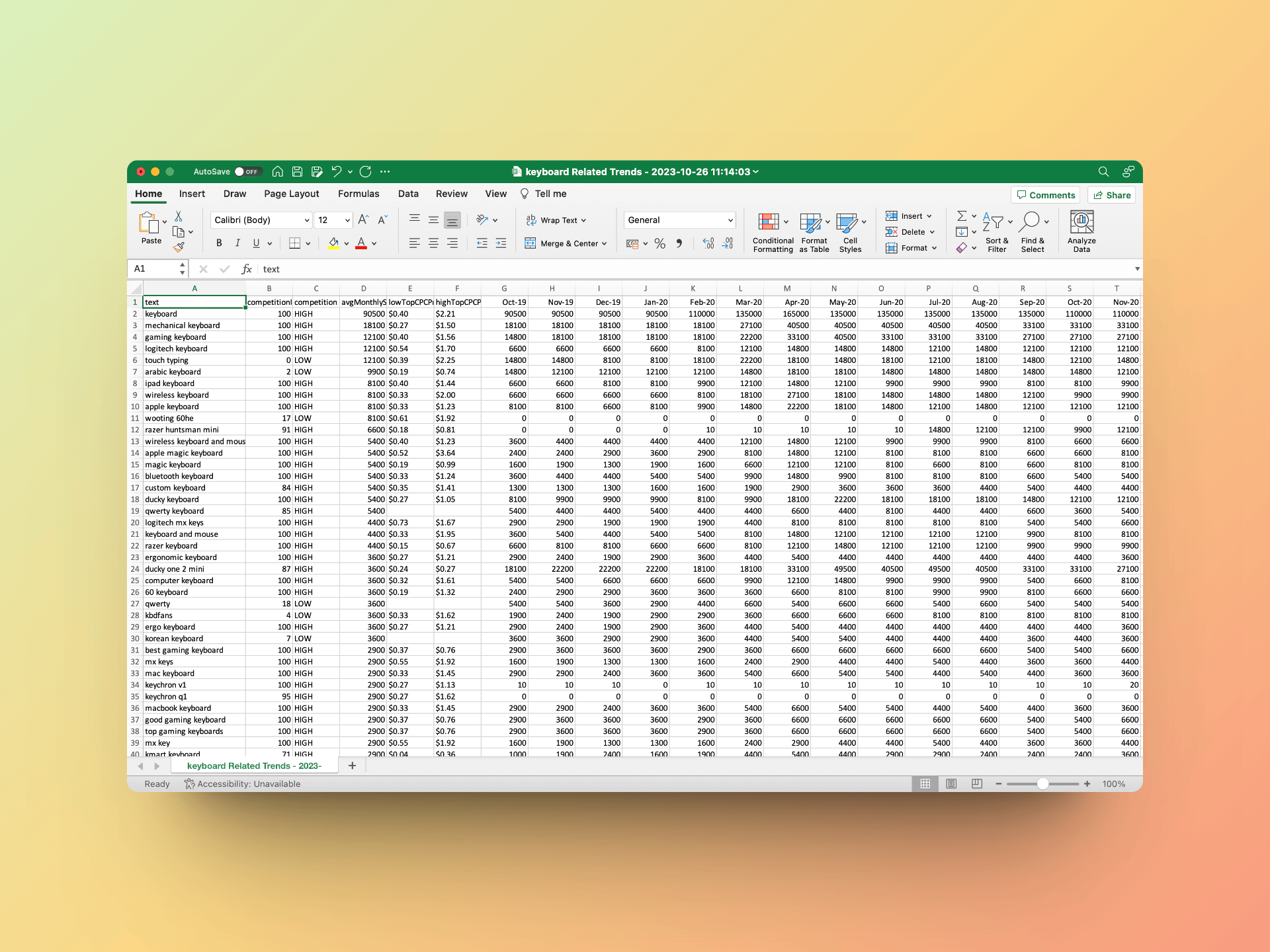Toggle bold formatting
The width and height of the screenshot is (1270, 952).
point(219,243)
